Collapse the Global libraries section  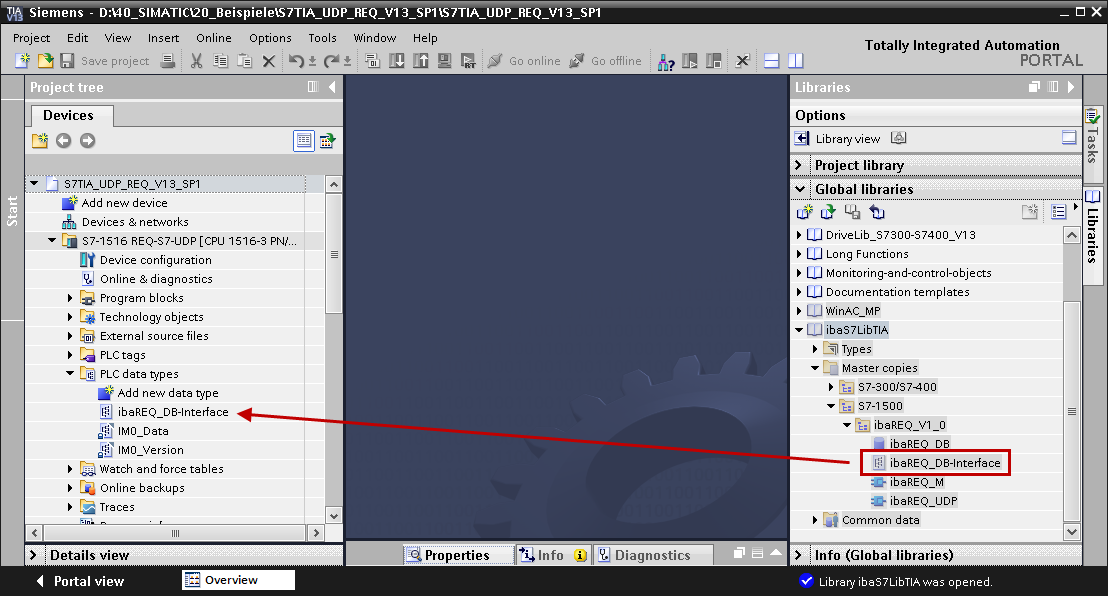[799, 189]
